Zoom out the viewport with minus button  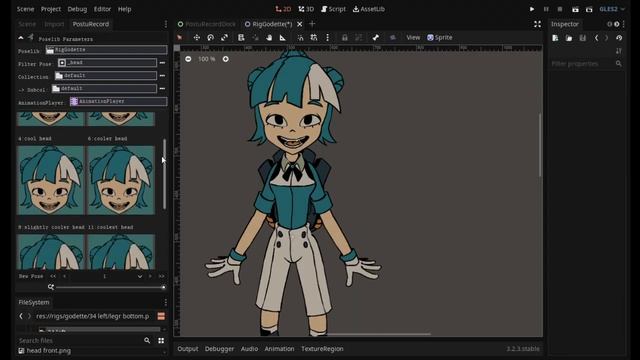pyautogui.click(x=188, y=59)
